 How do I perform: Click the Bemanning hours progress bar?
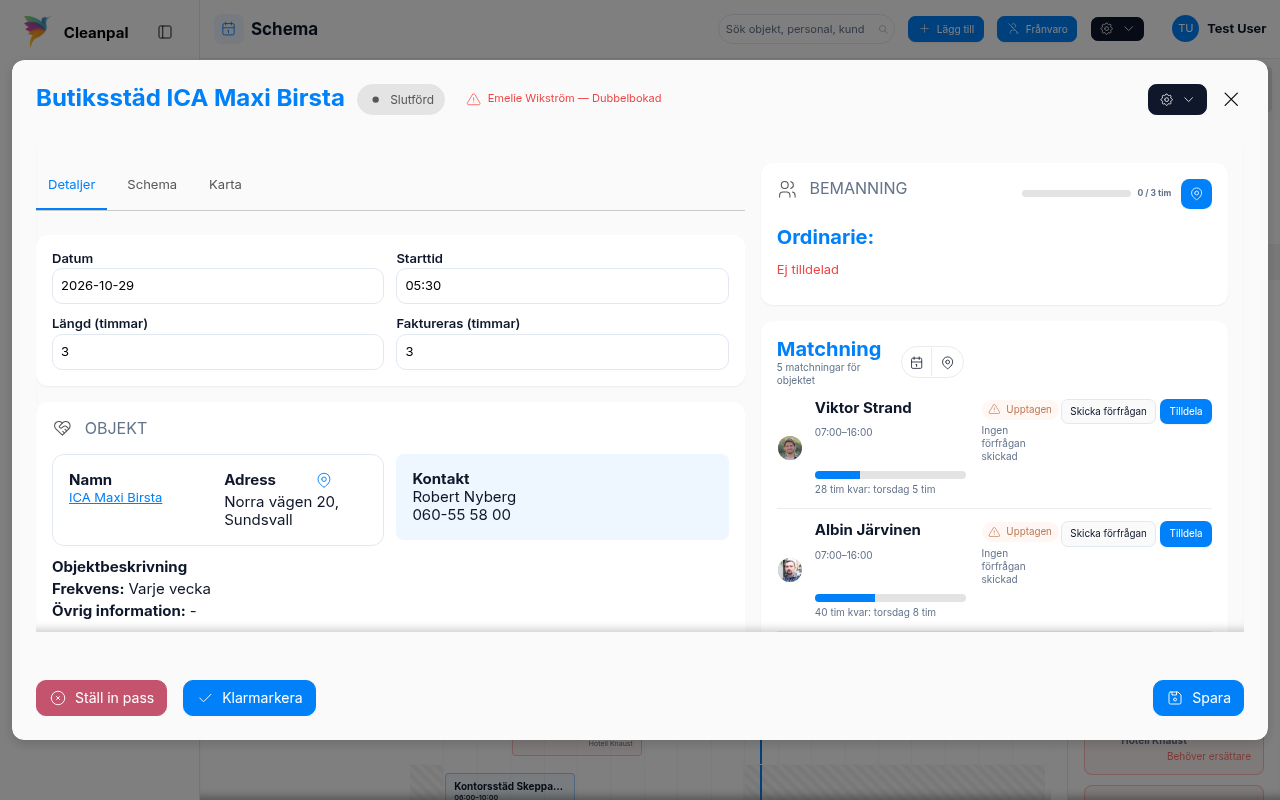(1076, 193)
